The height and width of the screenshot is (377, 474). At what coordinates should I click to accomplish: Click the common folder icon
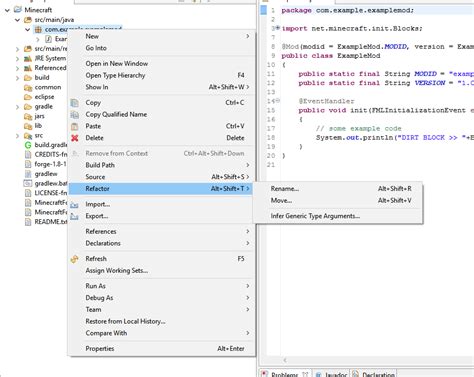click(x=28, y=87)
